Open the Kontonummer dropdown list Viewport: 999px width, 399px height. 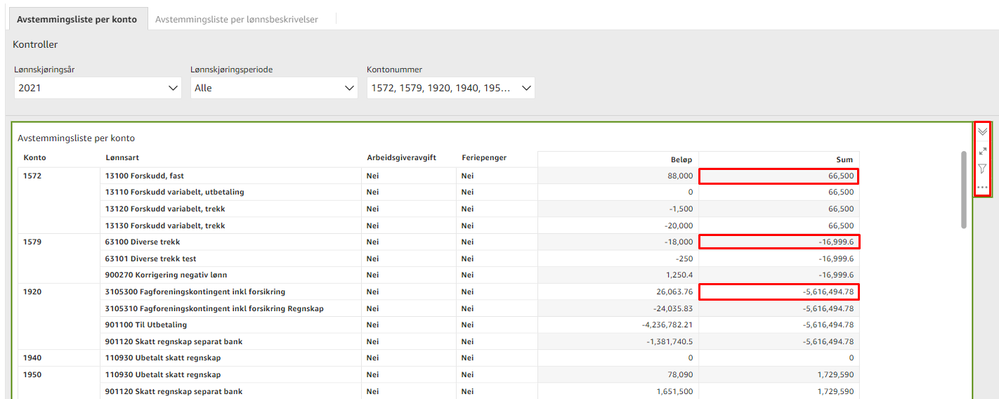click(x=450, y=88)
